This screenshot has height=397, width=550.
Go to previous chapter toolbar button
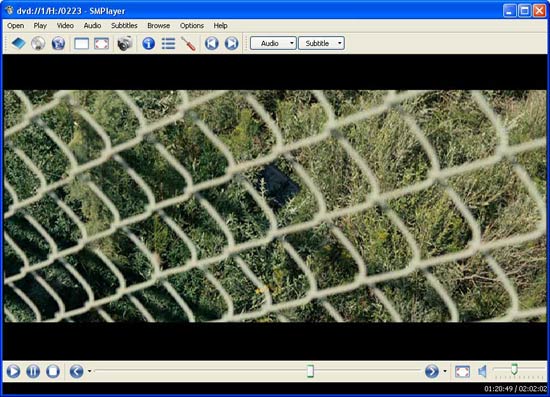(212, 43)
